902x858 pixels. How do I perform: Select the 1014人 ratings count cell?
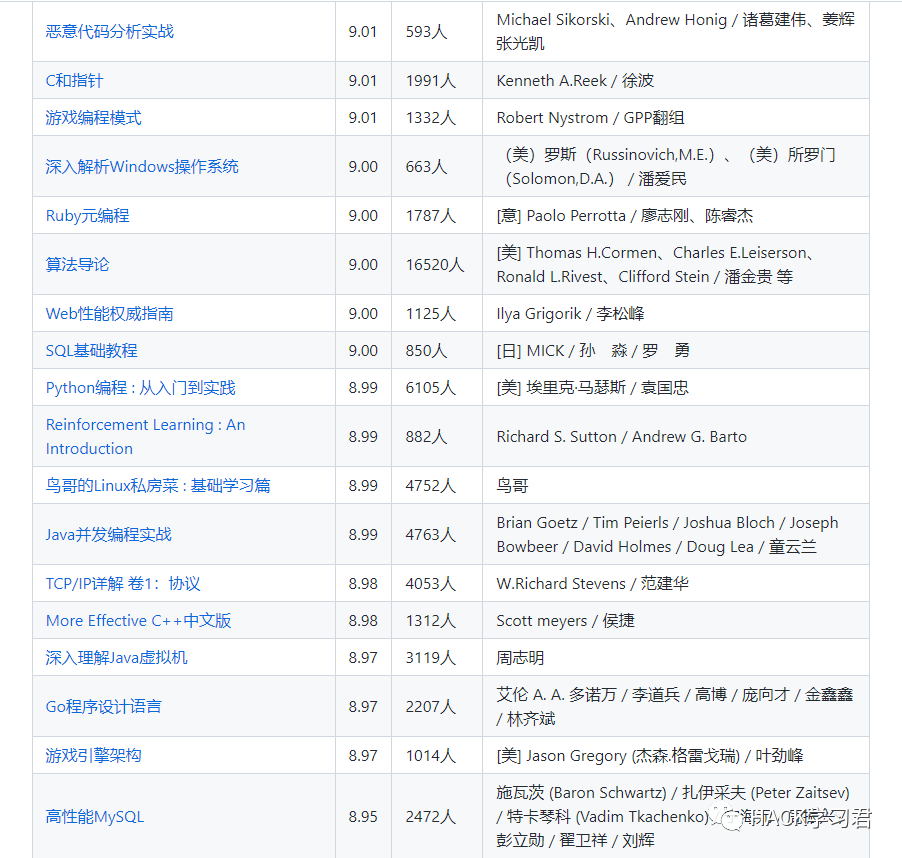pyautogui.click(x=437, y=755)
